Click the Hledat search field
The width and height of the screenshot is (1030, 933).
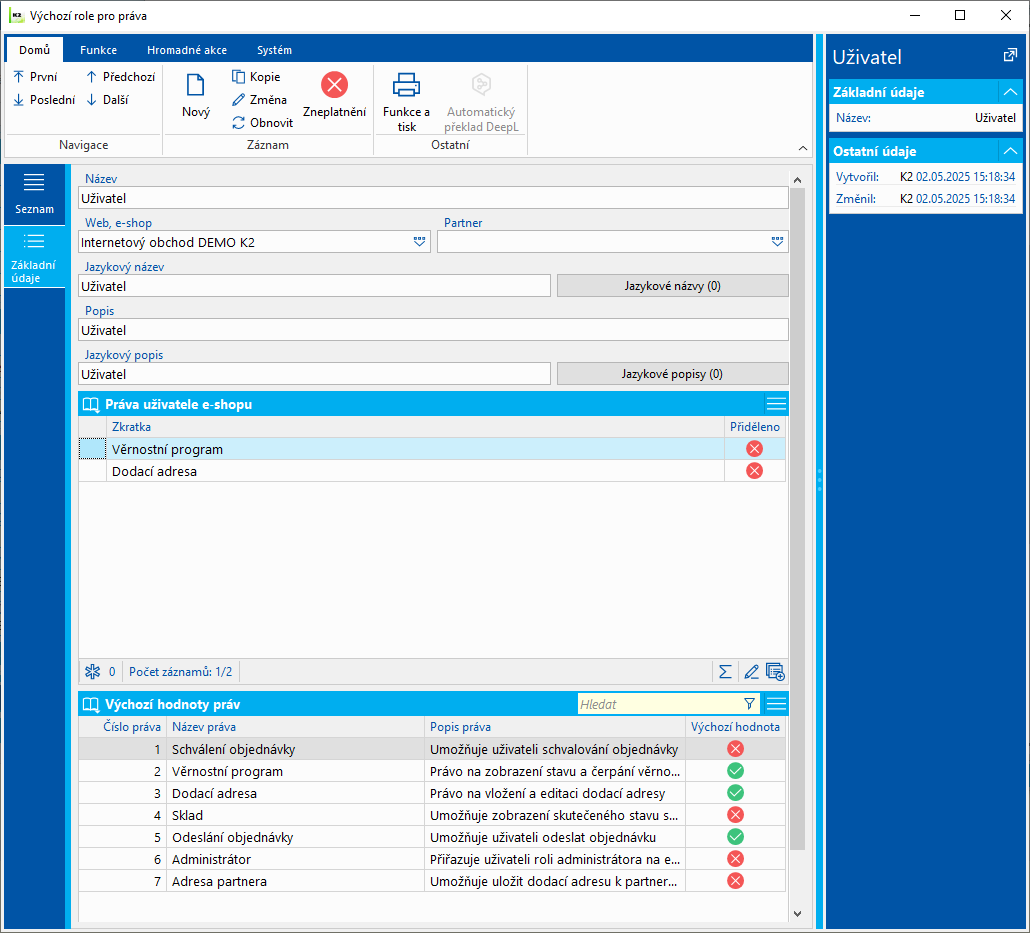point(659,704)
